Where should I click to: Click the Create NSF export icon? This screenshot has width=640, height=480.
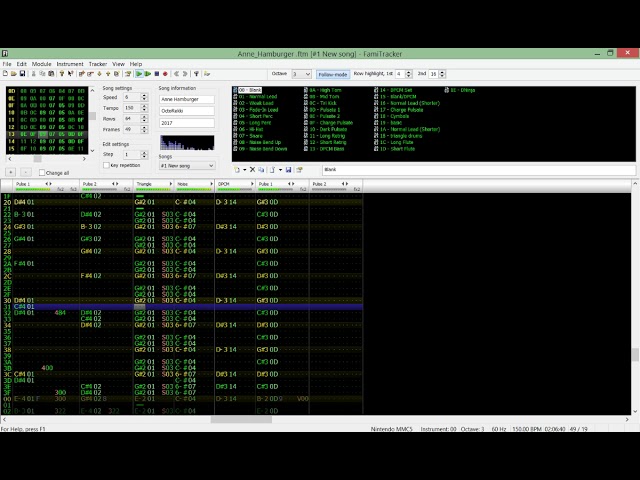tap(207, 74)
